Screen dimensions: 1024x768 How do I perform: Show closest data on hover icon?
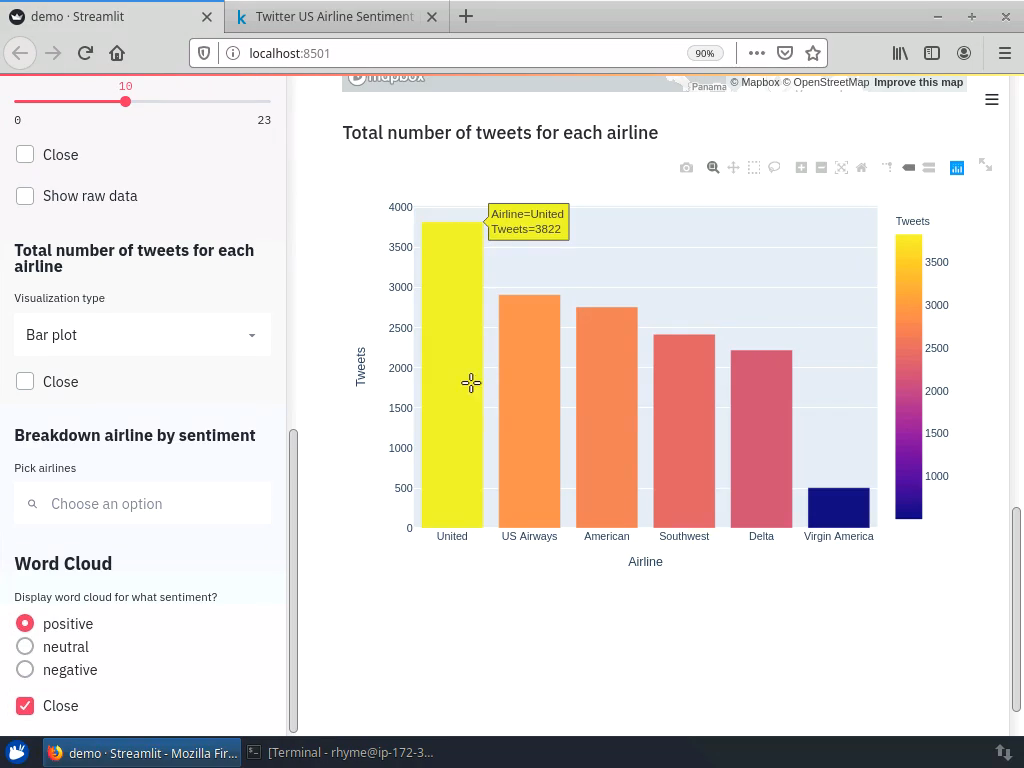(908, 168)
